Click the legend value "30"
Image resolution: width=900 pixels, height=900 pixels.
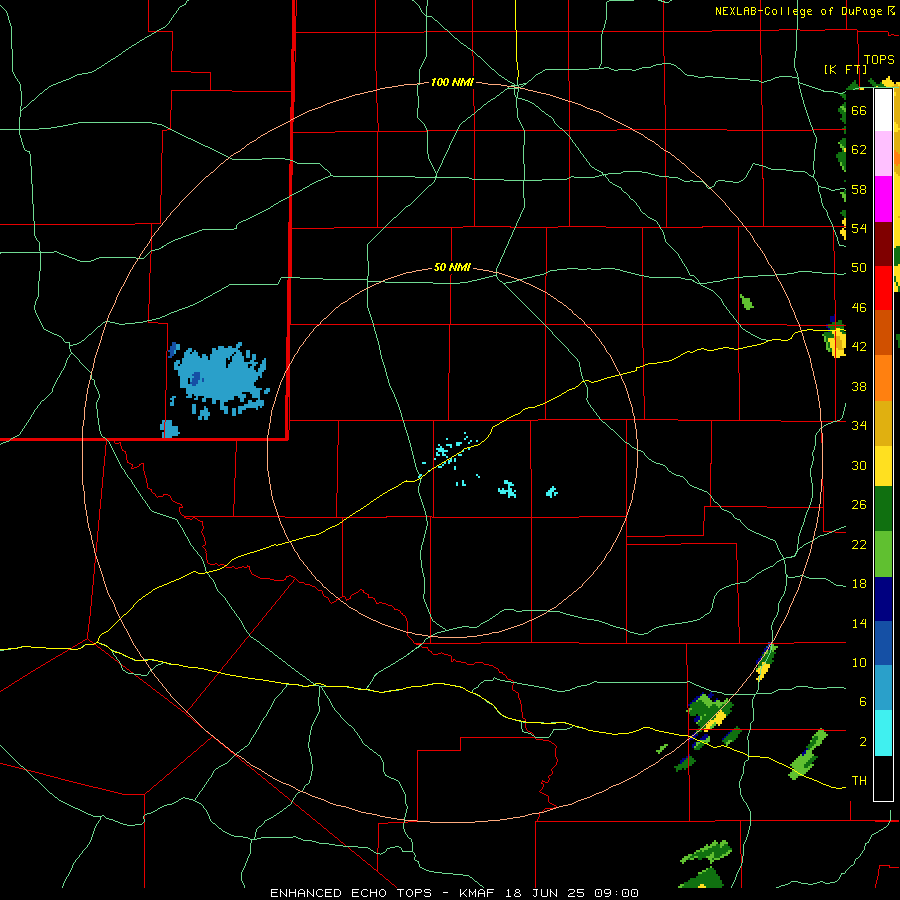click(x=859, y=465)
